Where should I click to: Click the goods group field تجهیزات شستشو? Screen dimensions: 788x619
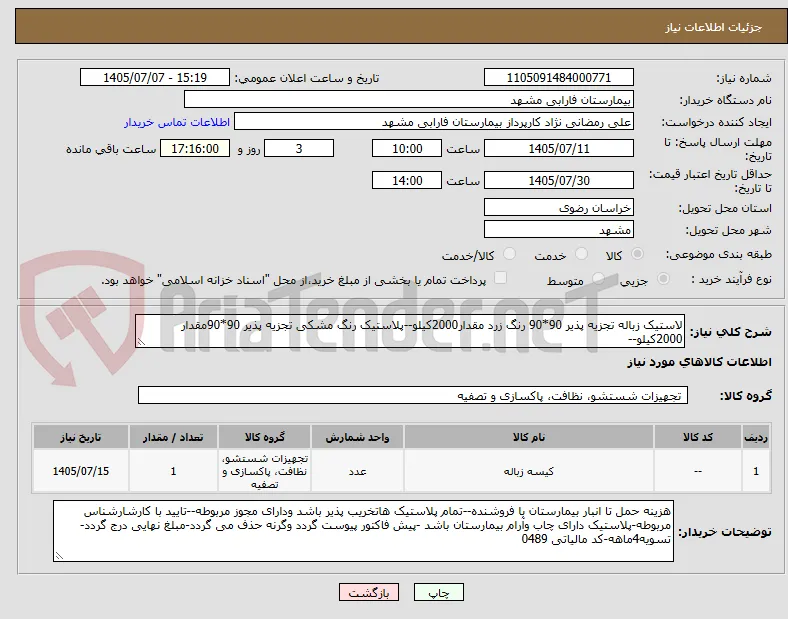[x=413, y=395]
